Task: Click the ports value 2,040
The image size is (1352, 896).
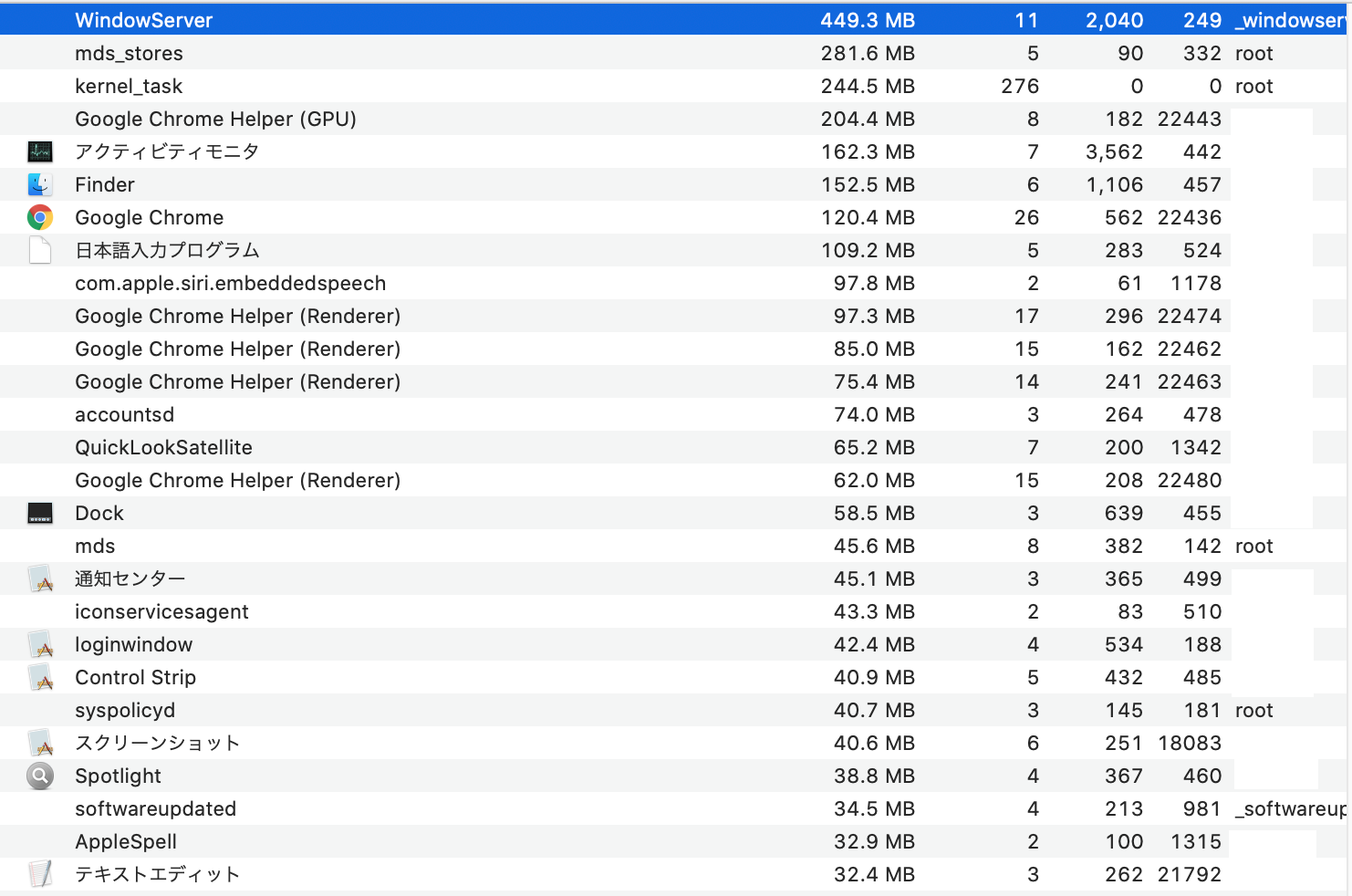Action: click(x=1115, y=20)
